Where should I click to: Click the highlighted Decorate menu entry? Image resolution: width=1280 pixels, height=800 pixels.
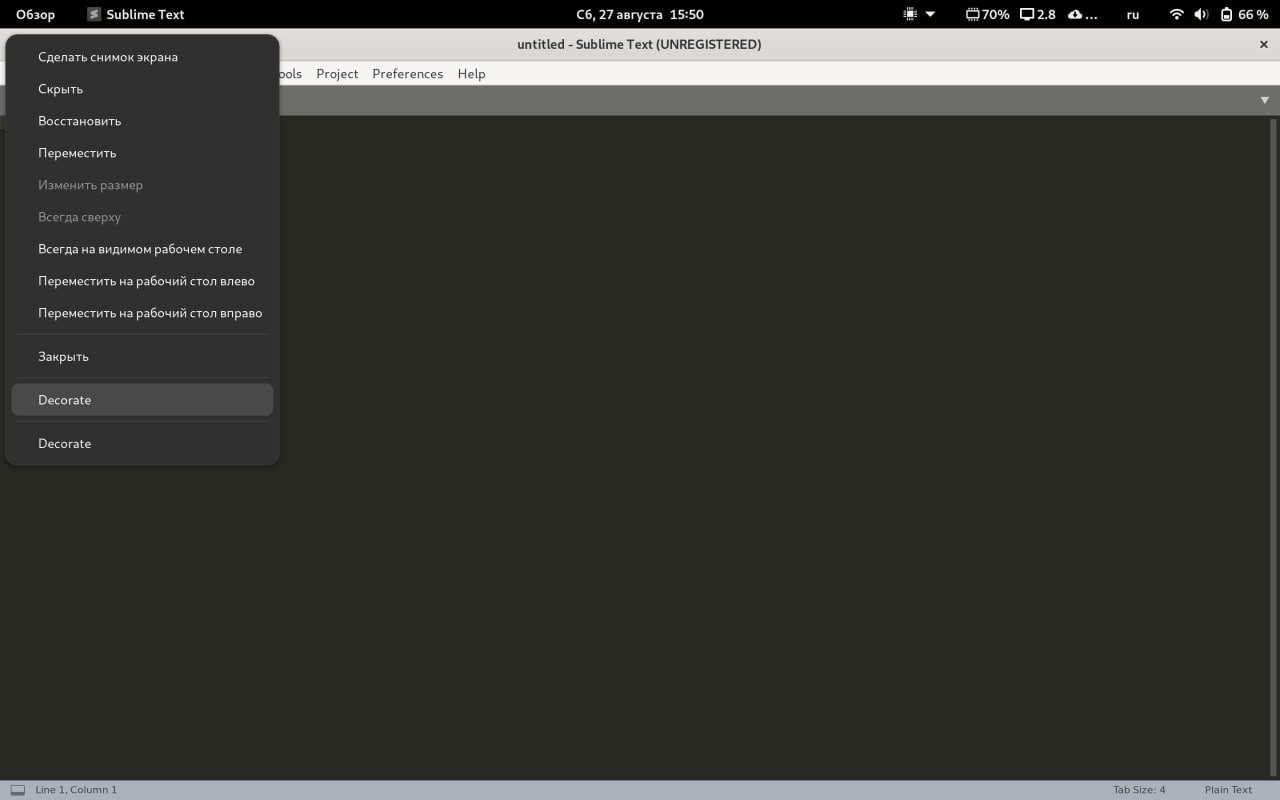pyautogui.click(x=142, y=400)
